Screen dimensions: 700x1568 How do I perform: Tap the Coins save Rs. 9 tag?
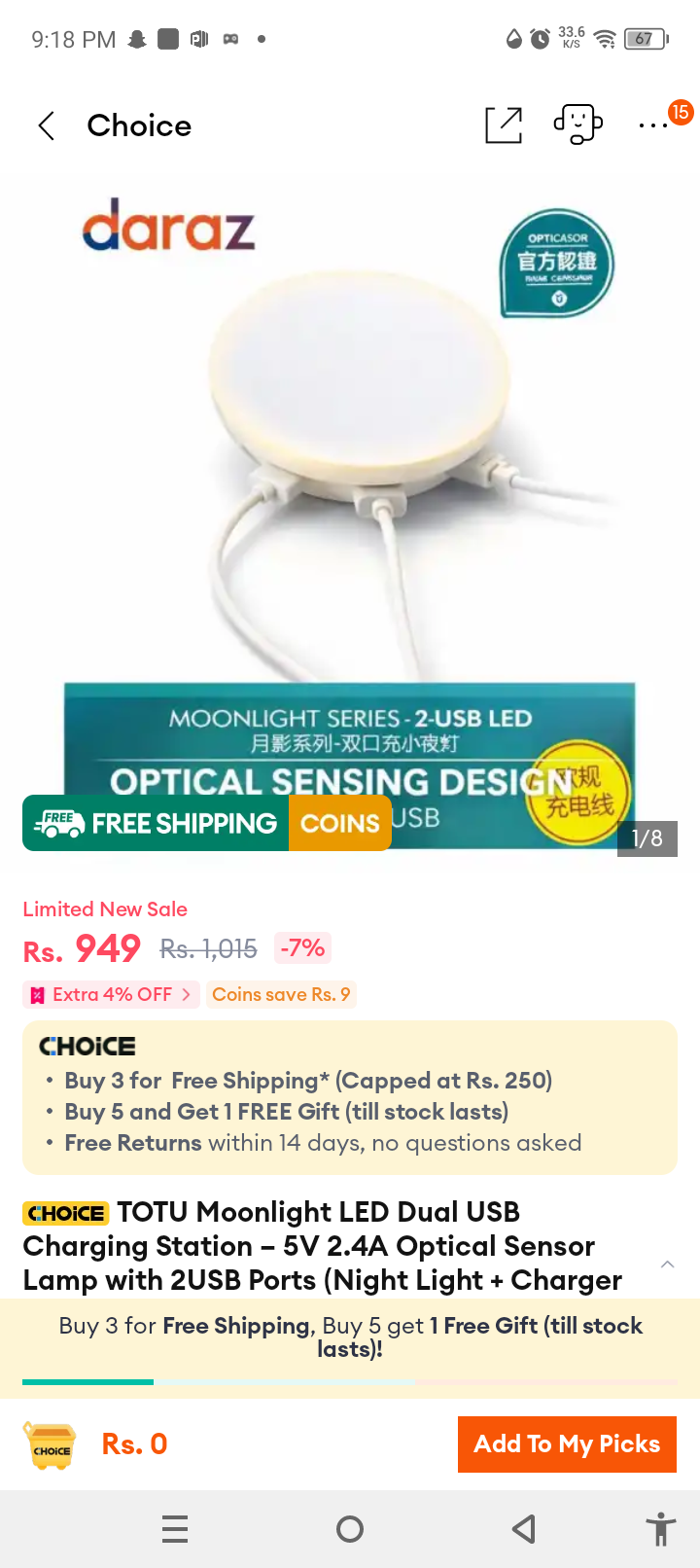pyautogui.click(x=281, y=994)
